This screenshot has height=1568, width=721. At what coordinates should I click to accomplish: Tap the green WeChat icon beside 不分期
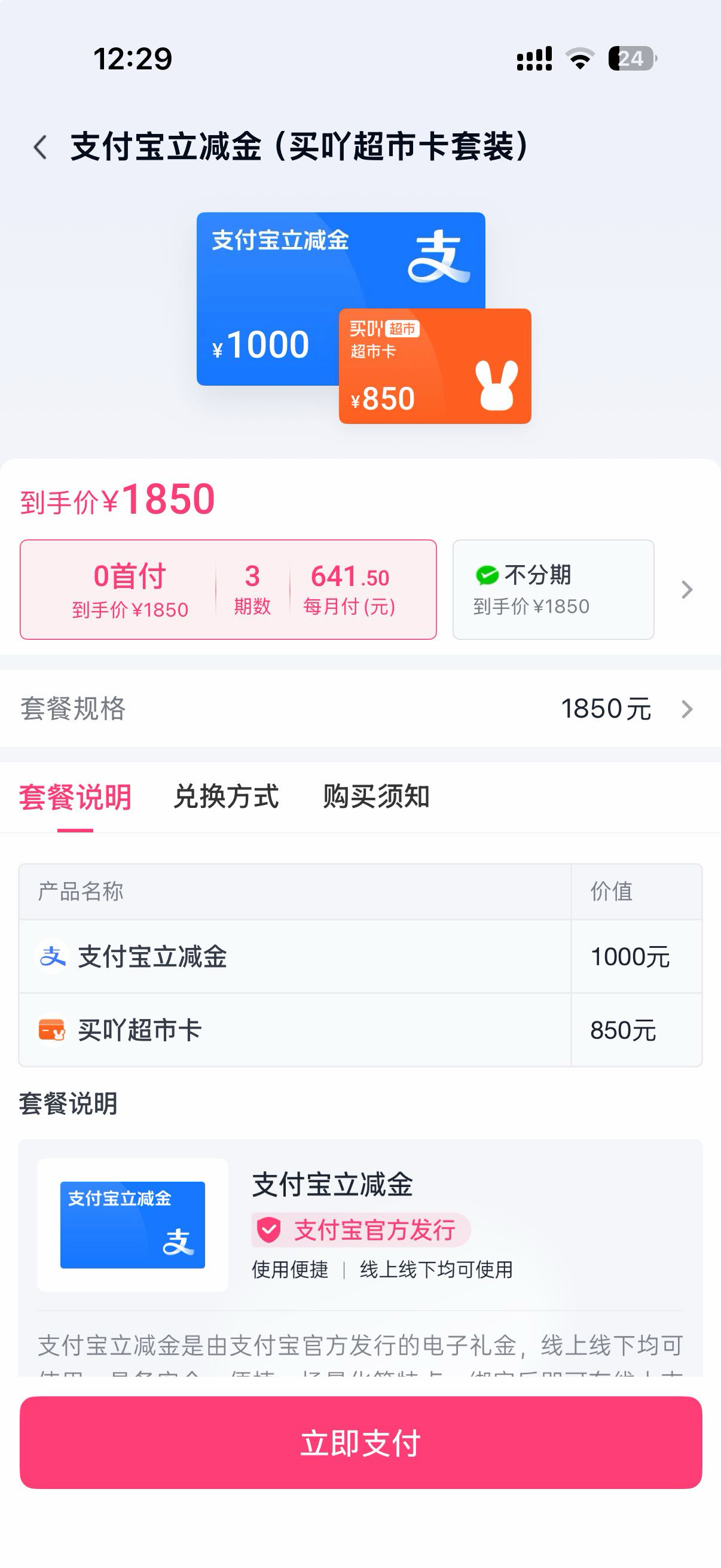487,575
